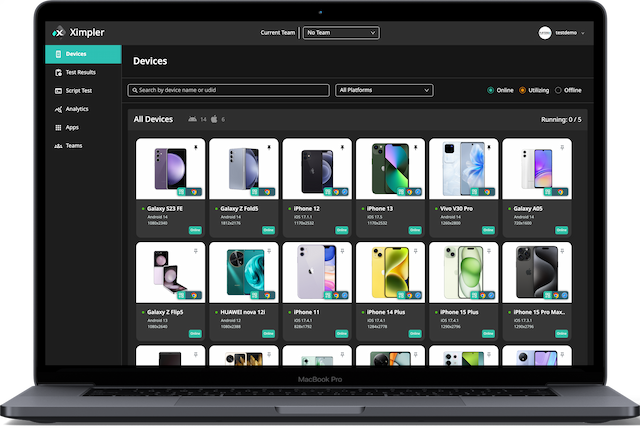
Task: Click the Apps grid icon
Action: pos(58,127)
